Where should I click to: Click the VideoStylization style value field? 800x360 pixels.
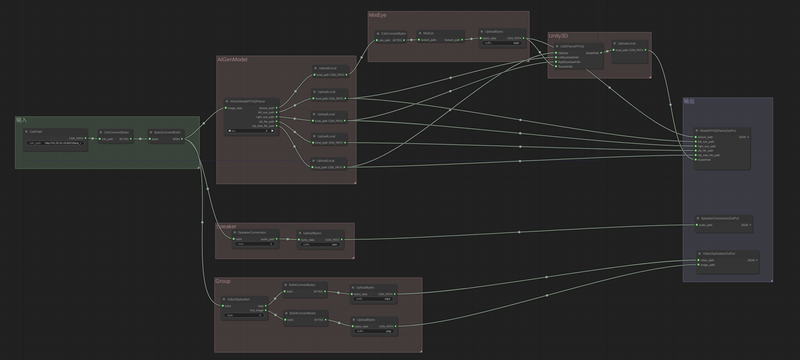pos(245,315)
